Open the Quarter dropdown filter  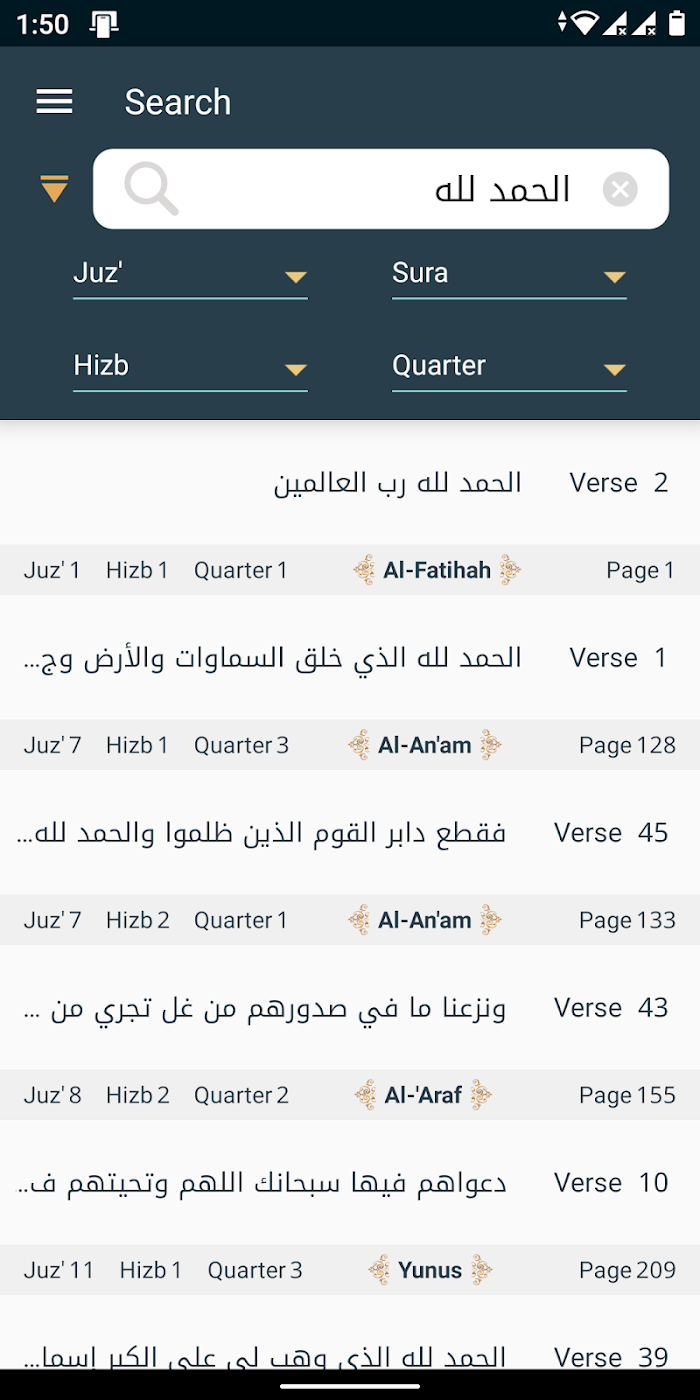[x=509, y=367]
